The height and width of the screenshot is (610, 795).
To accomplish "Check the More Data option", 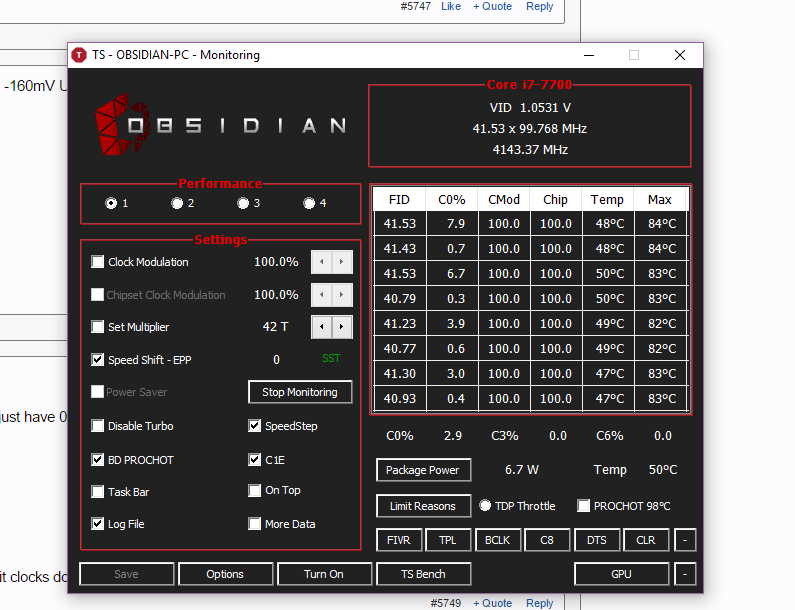I will 255,523.
